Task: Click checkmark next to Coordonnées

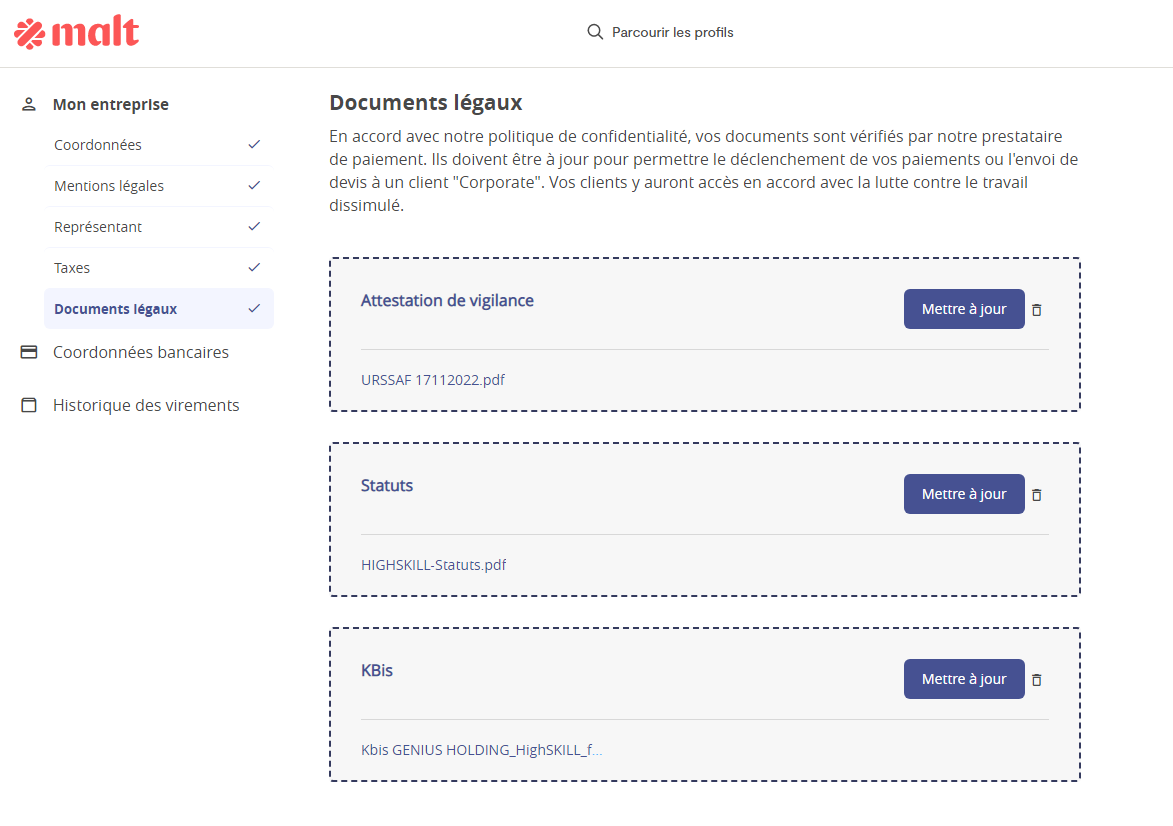Action: pyautogui.click(x=254, y=144)
